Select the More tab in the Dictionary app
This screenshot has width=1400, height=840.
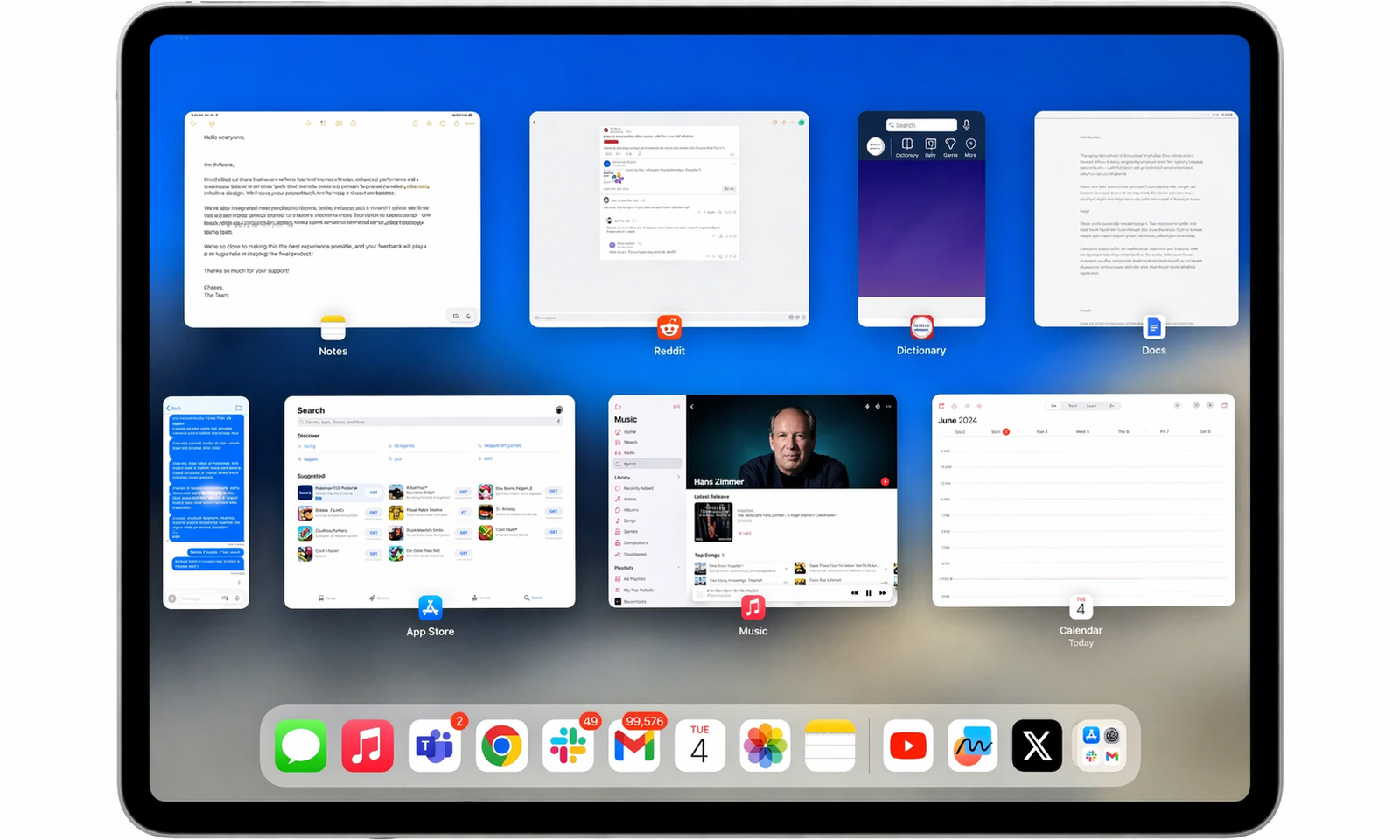(x=970, y=147)
